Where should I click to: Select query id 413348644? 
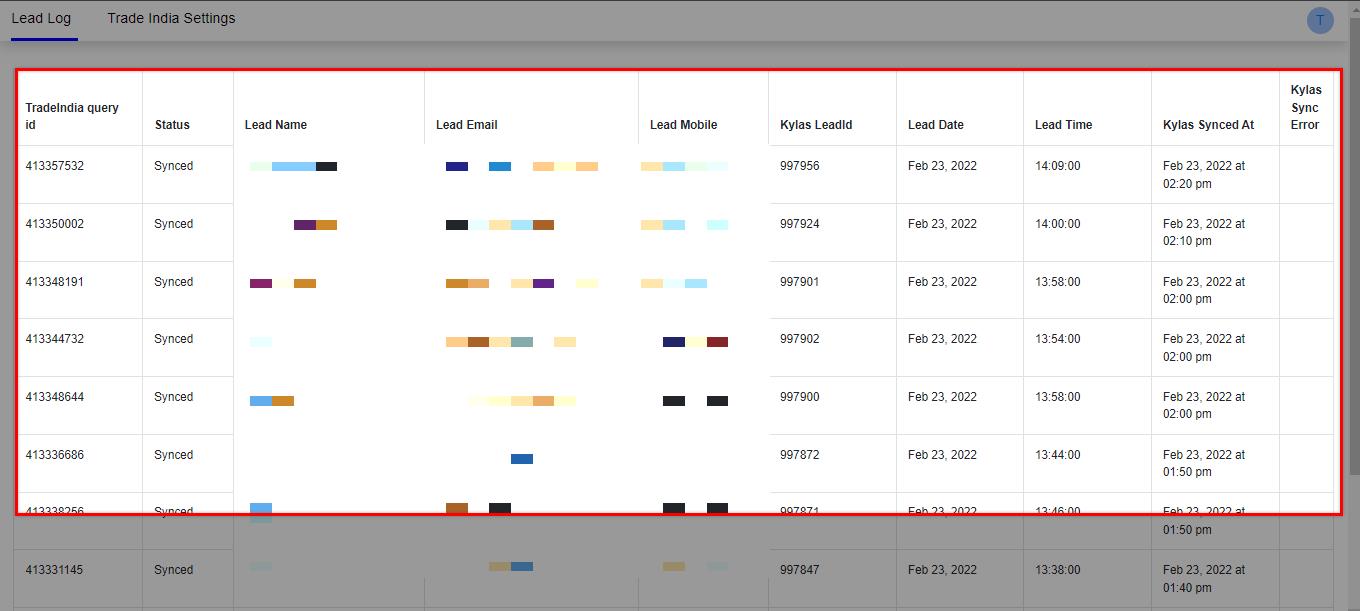click(x=55, y=397)
